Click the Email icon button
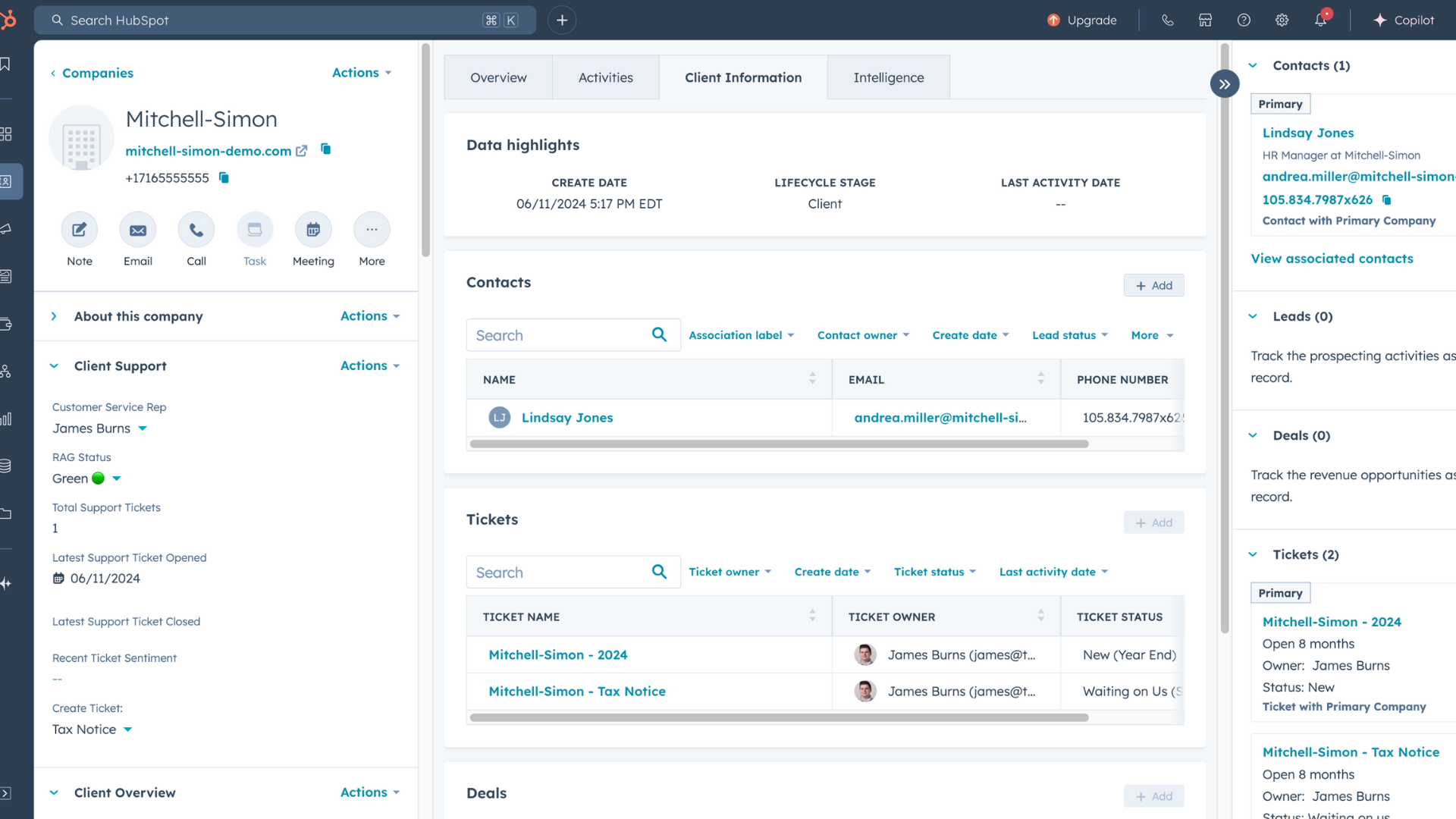Screen dimensions: 1456x819 (138, 230)
